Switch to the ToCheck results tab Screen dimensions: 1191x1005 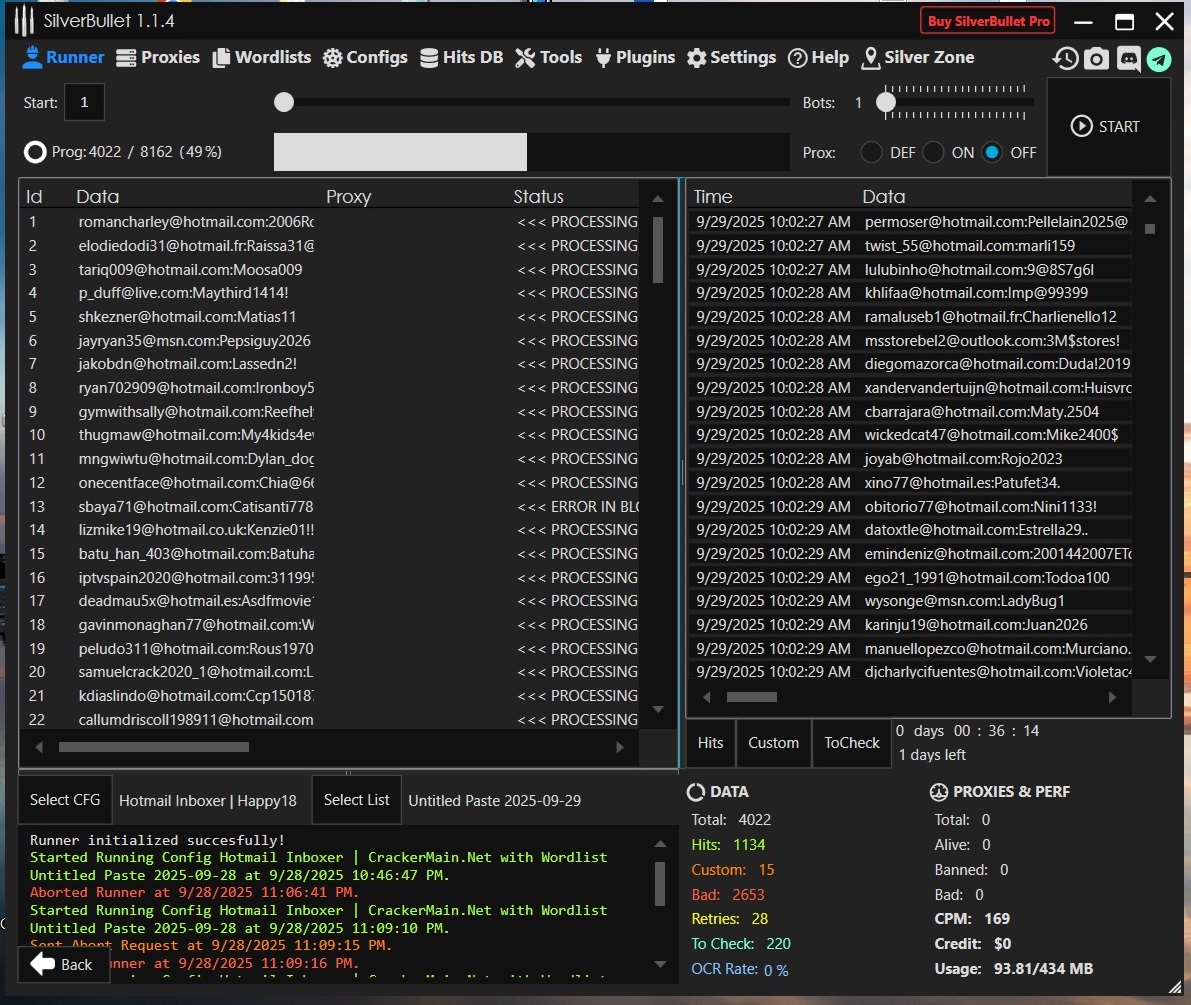(851, 743)
